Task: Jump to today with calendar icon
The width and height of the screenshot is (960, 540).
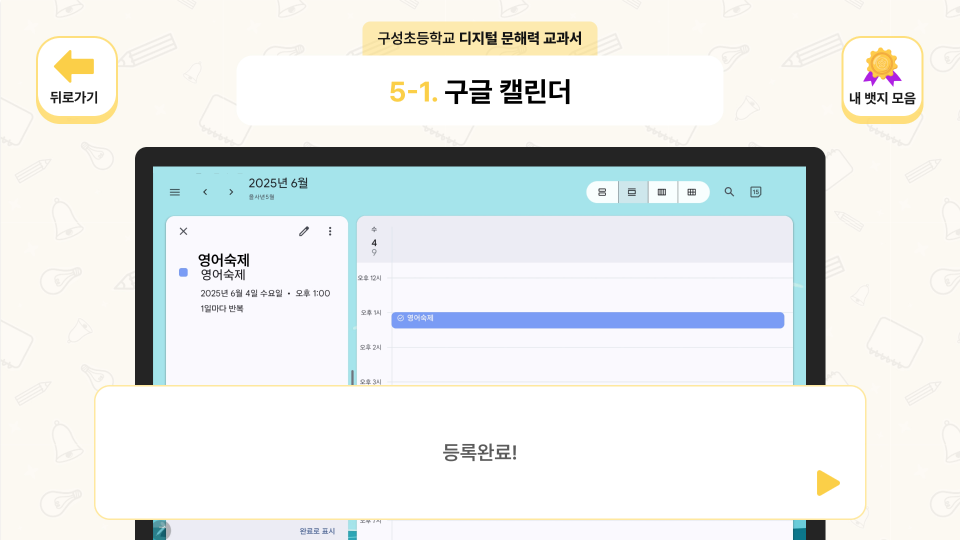Action: (757, 192)
